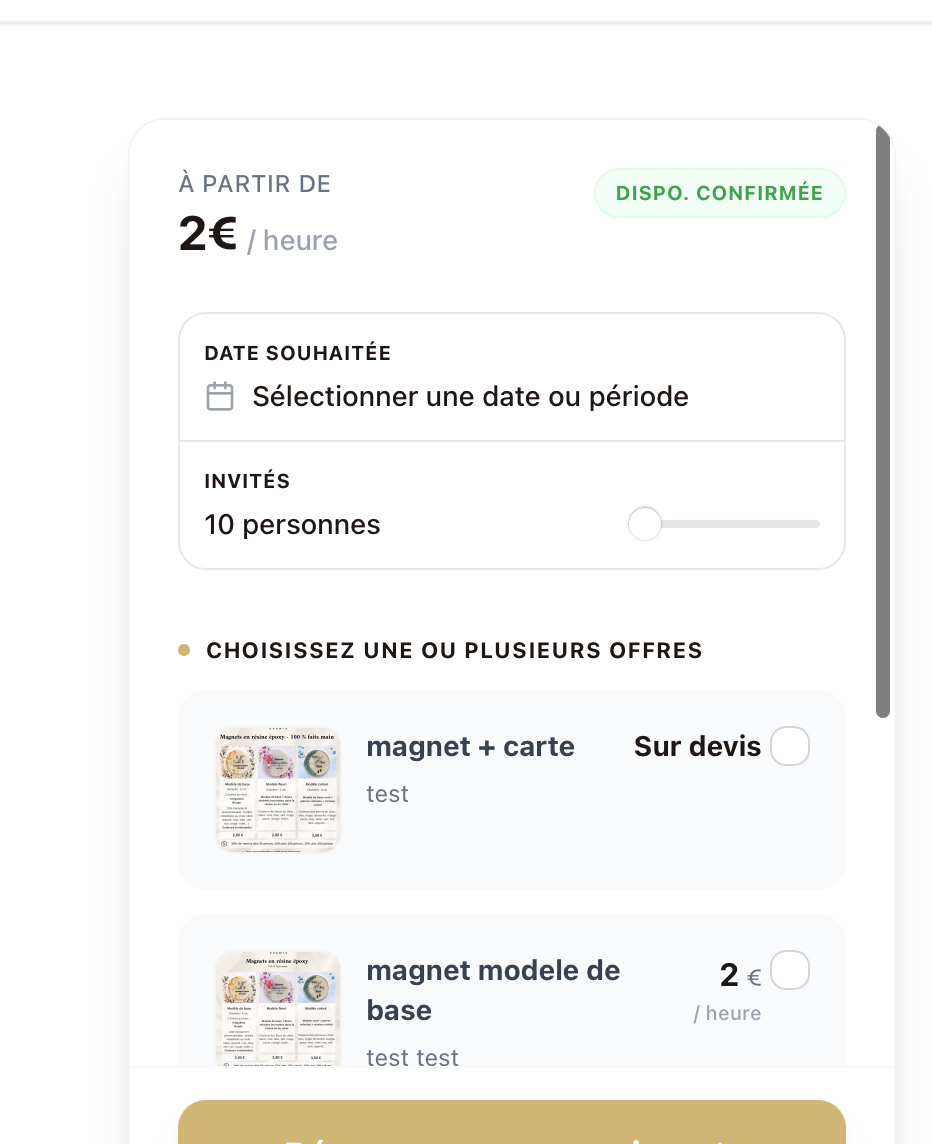Click the calendar icon in date field
The width and height of the screenshot is (932, 1144).
[x=220, y=396]
